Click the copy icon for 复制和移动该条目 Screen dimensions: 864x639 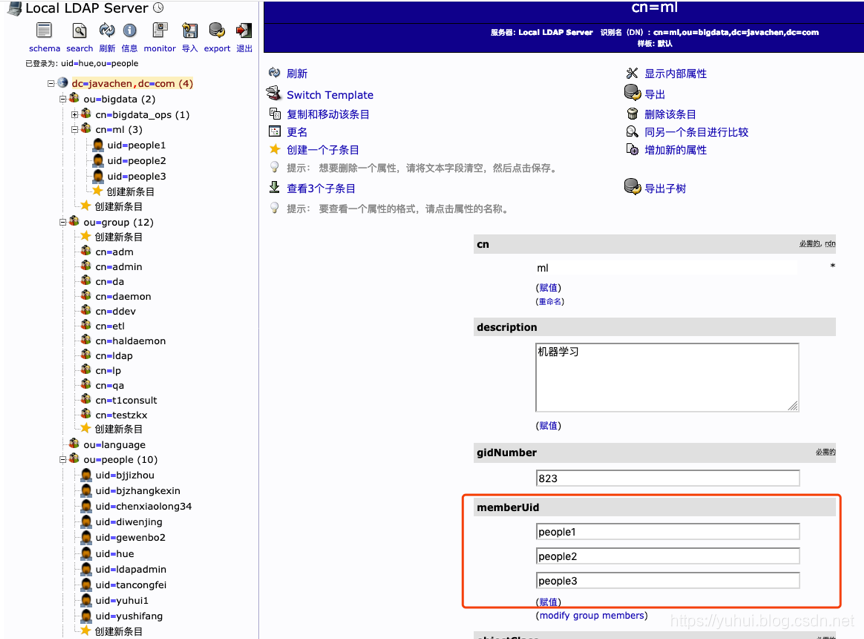(275, 113)
